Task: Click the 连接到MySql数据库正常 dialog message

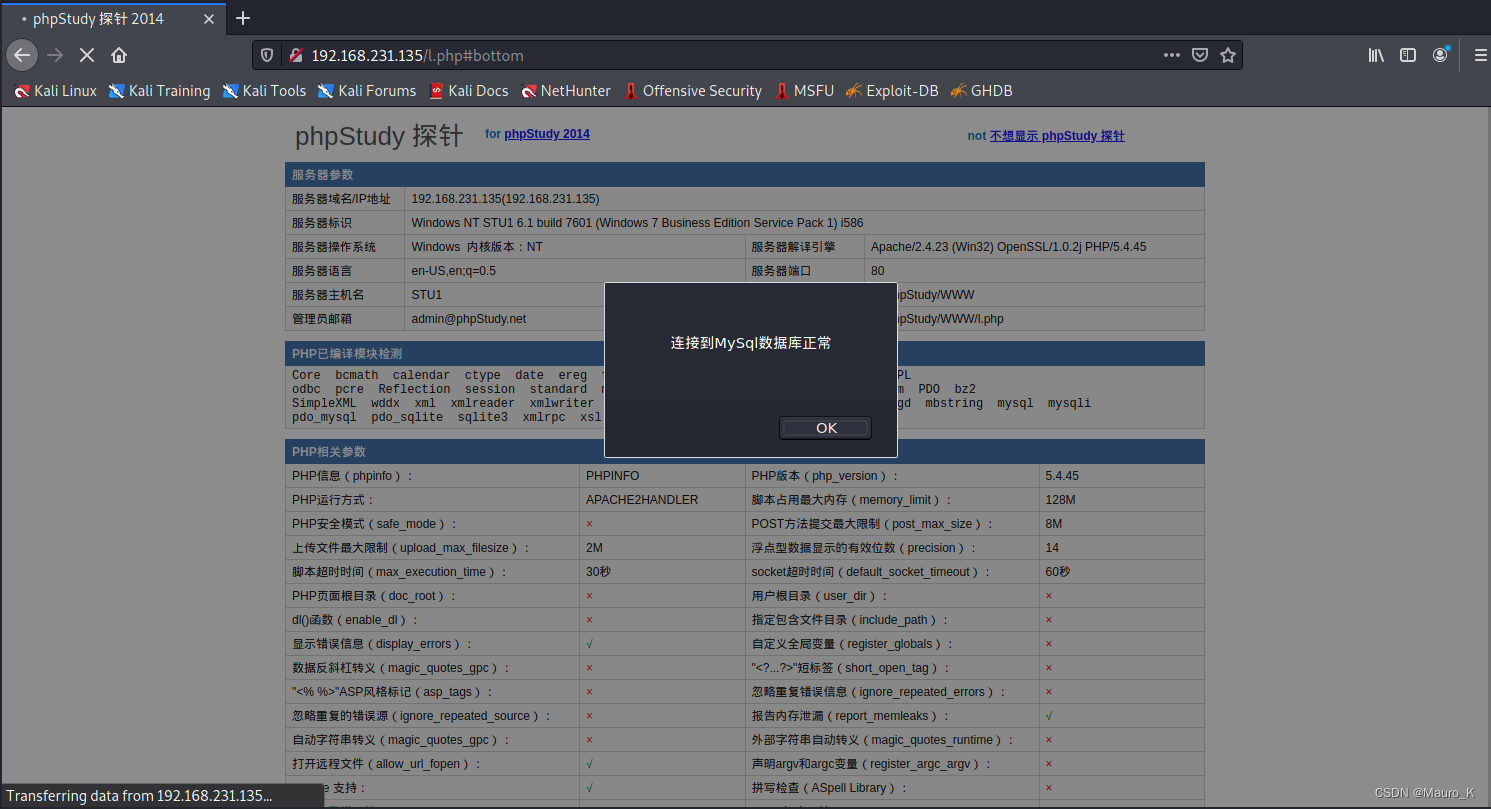Action: (x=751, y=343)
